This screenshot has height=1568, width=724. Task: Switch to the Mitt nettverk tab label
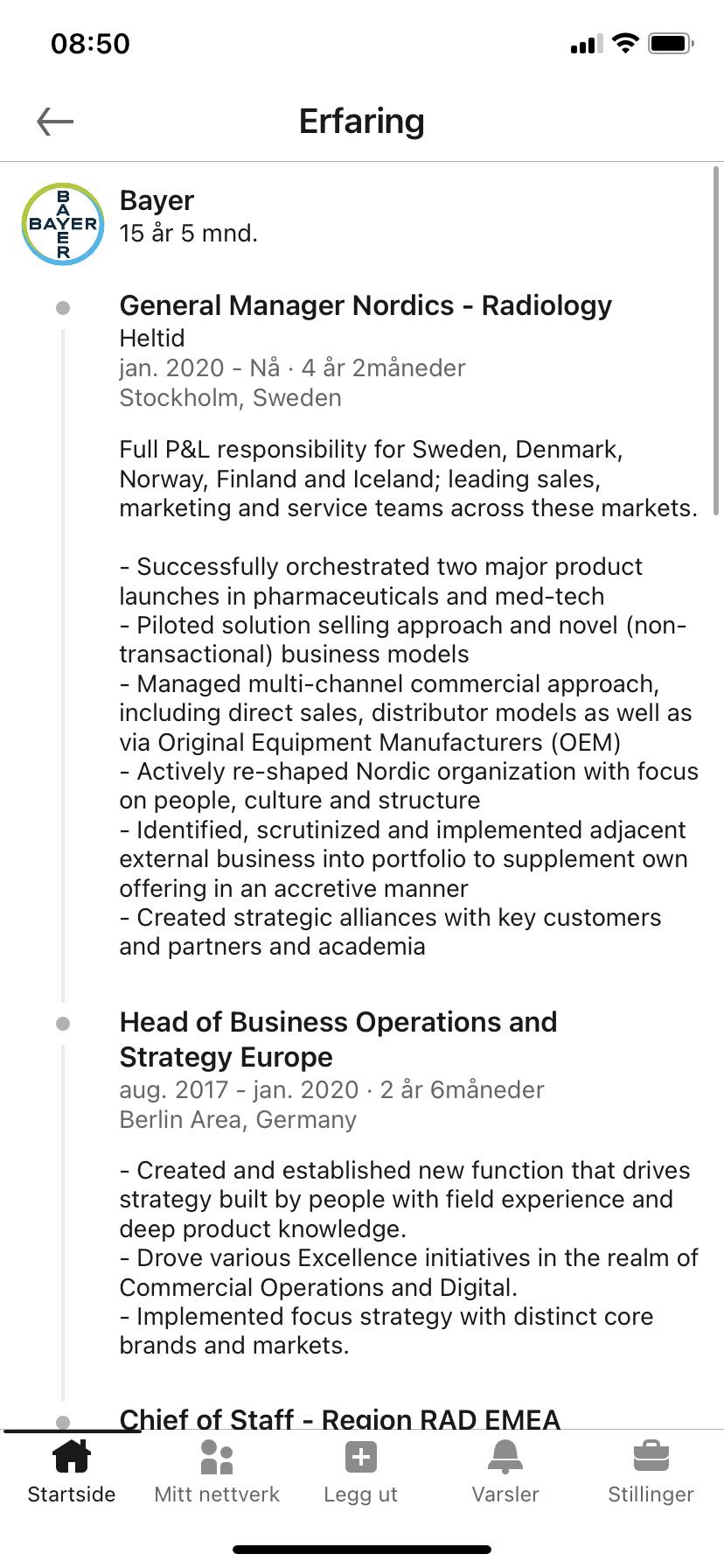217,1494
